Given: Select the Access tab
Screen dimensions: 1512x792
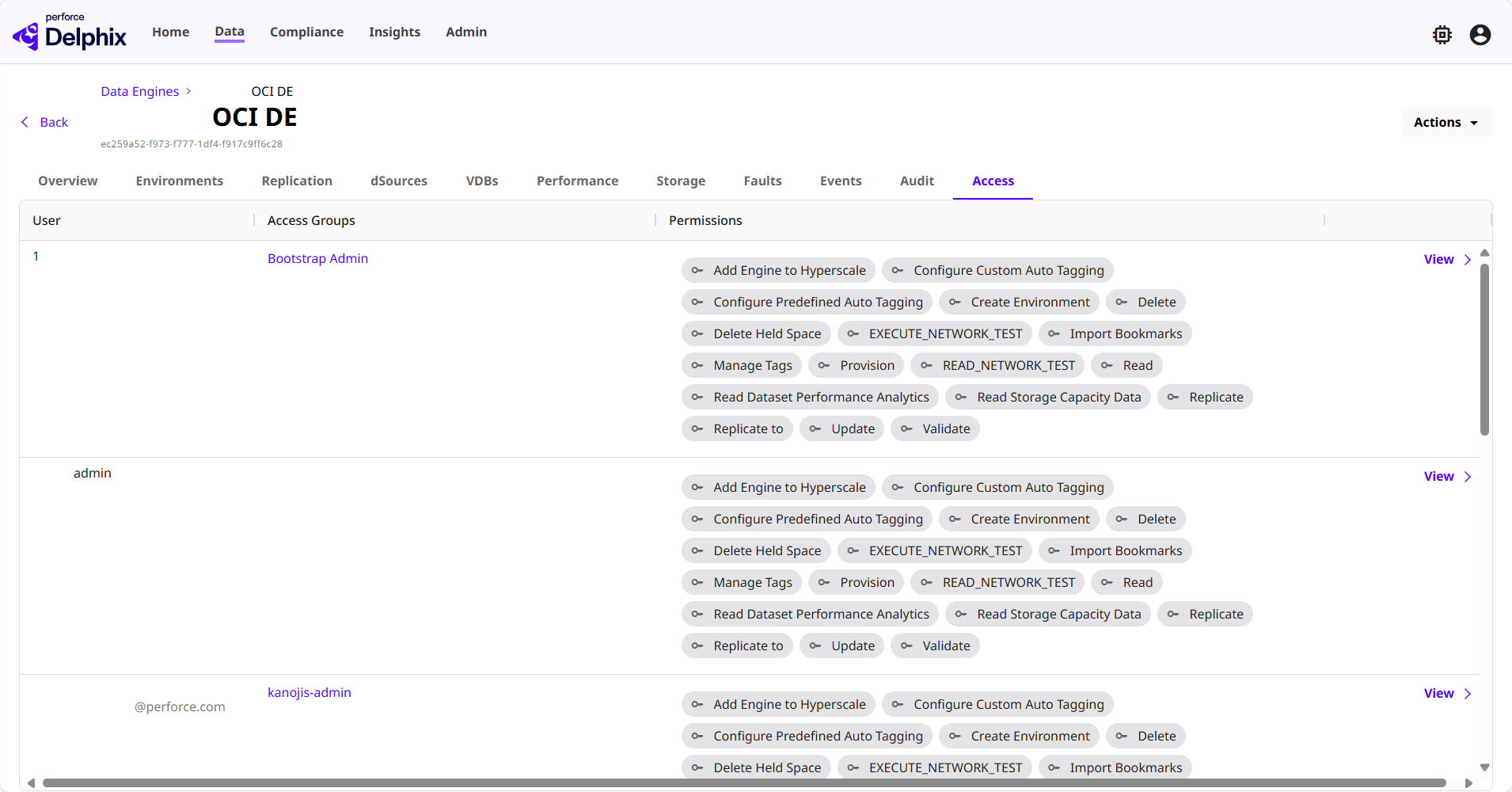Looking at the screenshot, I should click(x=993, y=181).
